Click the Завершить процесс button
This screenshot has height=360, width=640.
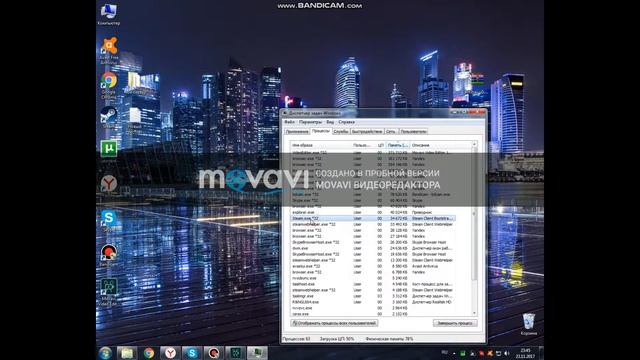(455, 323)
